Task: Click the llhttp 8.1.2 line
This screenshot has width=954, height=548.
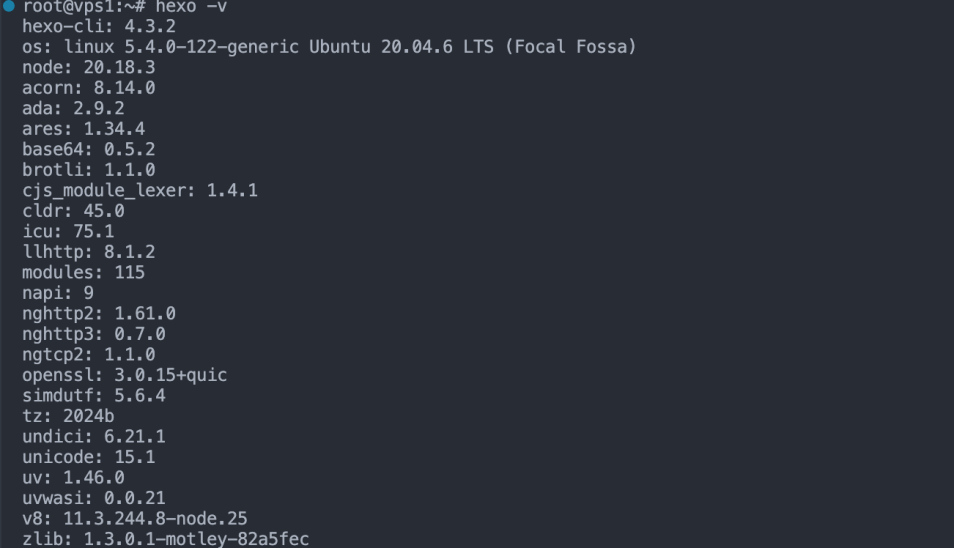Action: click(88, 252)
